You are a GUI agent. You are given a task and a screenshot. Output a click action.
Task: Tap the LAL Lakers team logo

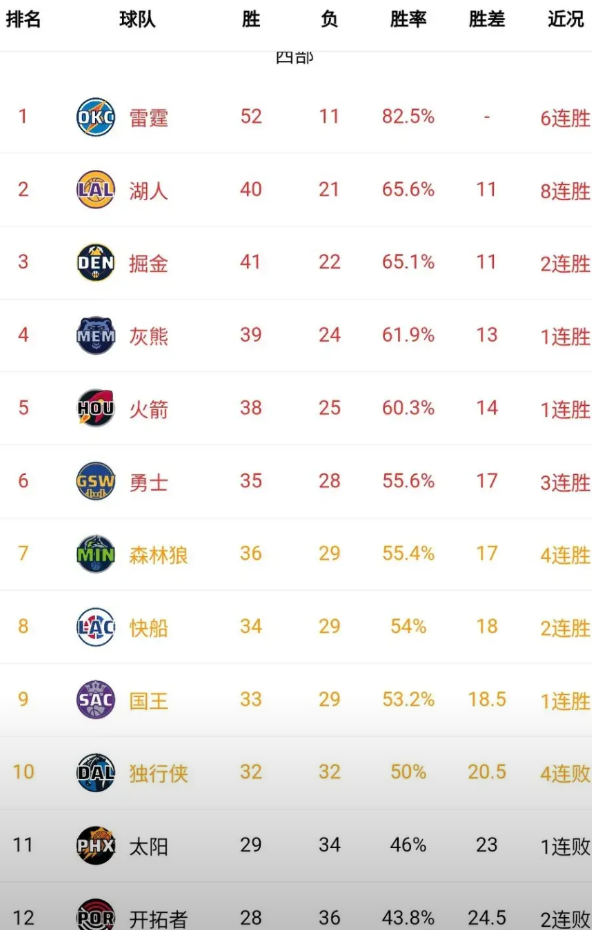[x=96, y=190]
